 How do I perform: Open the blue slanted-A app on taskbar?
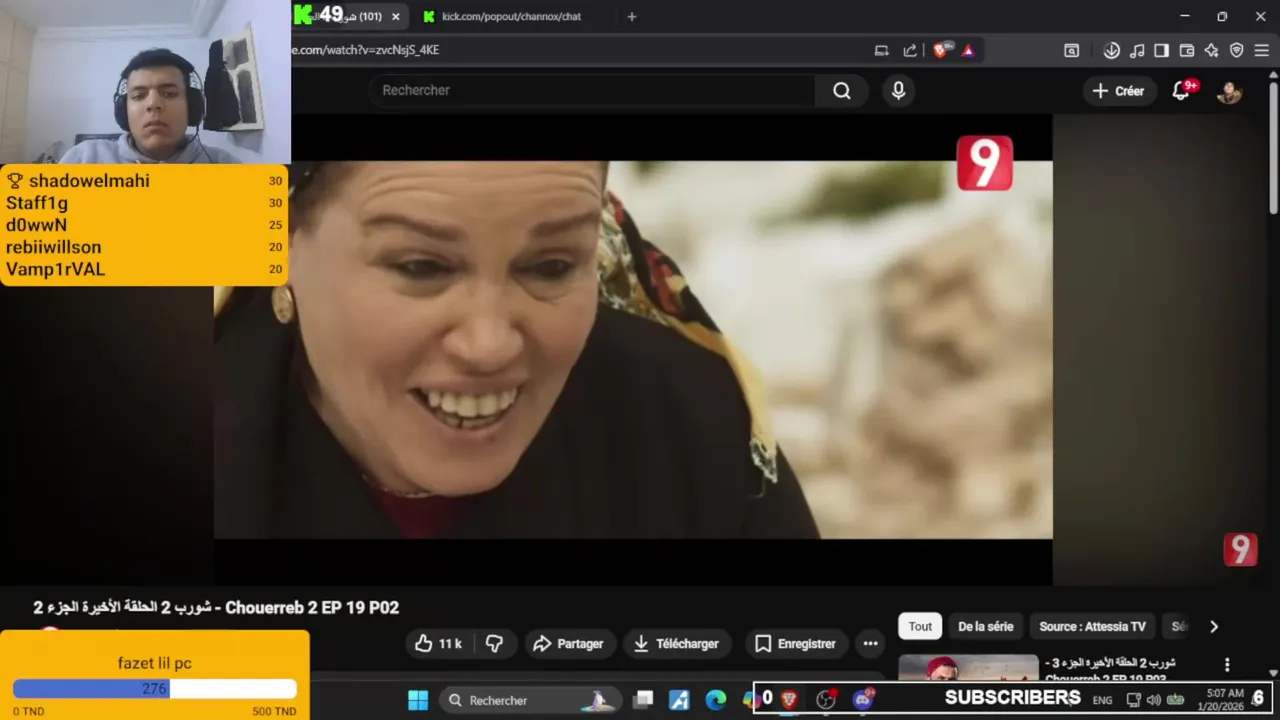pos(679,700)
